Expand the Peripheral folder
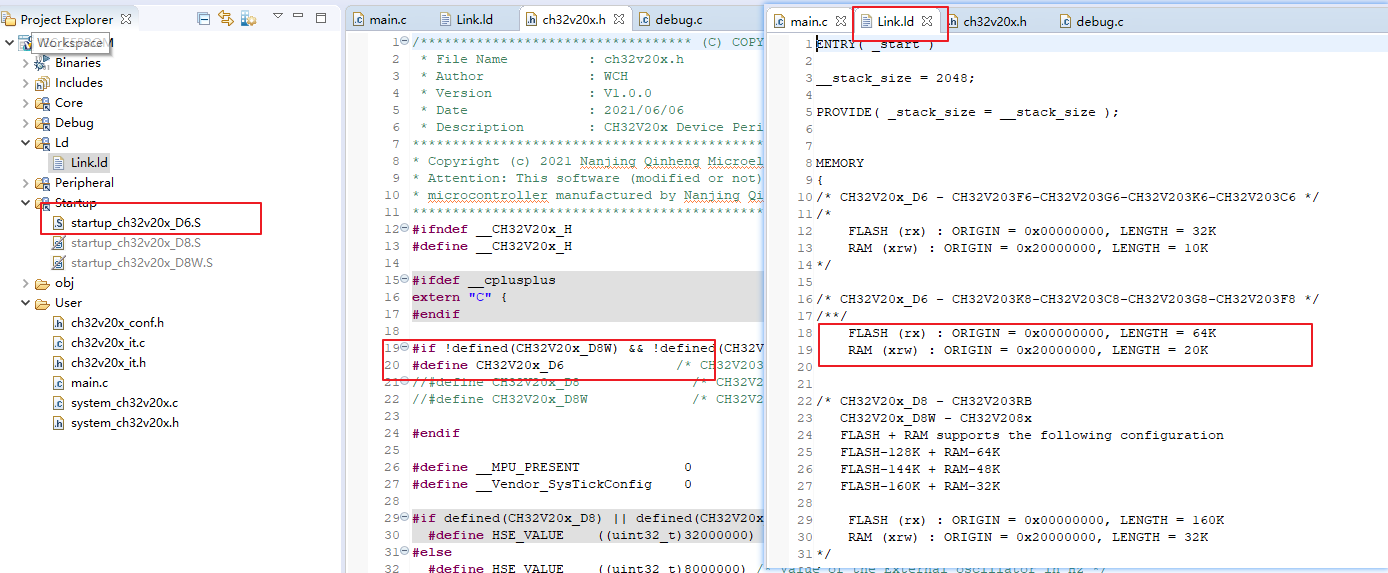Viewport: 1388px width, 573px height. (26, 183)
